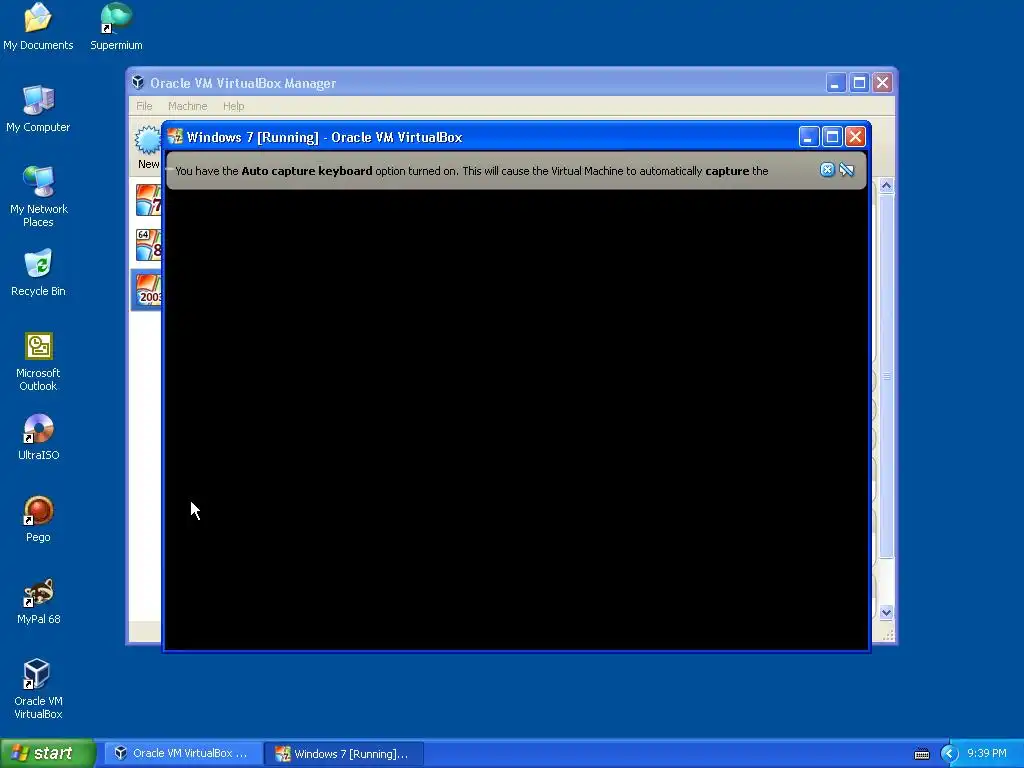Open My Computer desktop icon

(38, 108)
